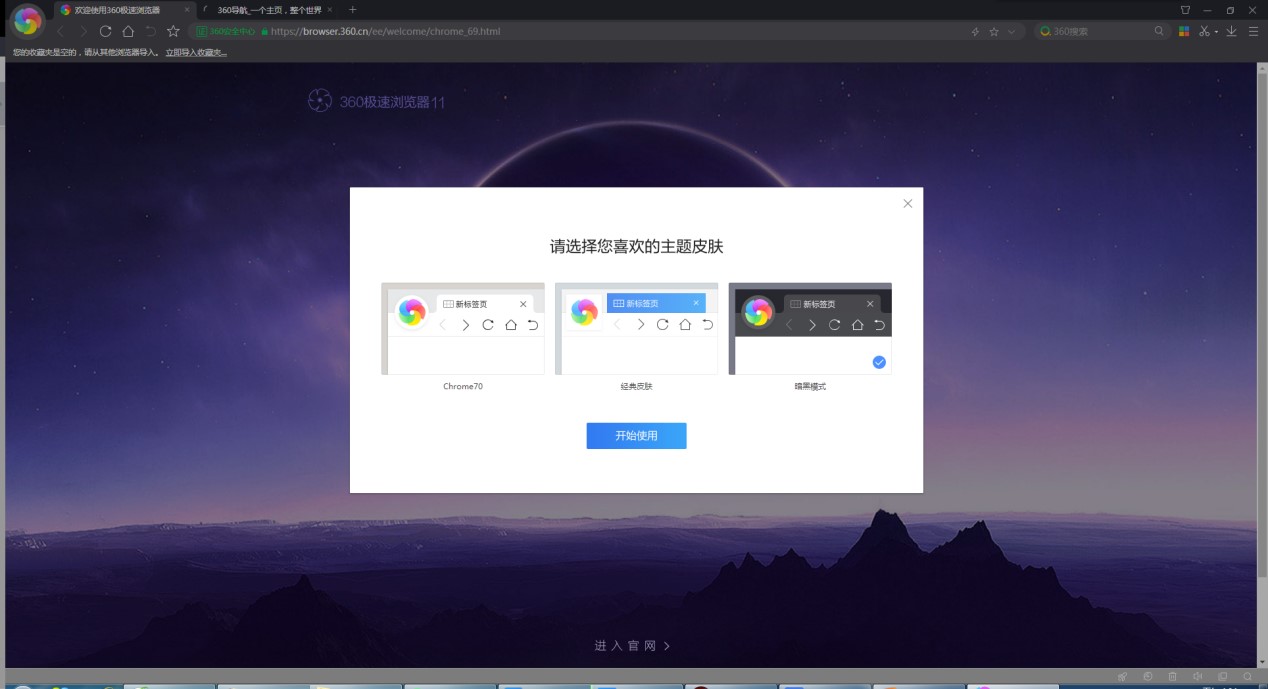Viewport: 1268px width, 689px height.
Task: Expand the bookmark chevron next to the star
Action: 1010,31
